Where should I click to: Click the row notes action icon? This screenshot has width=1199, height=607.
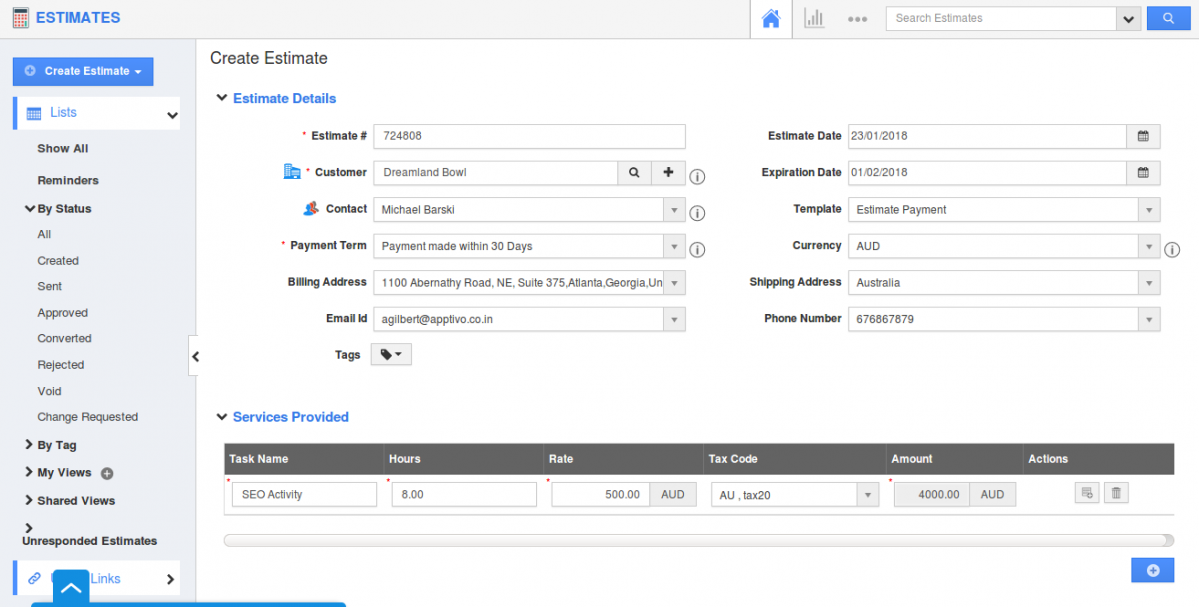click(1086, 493)
